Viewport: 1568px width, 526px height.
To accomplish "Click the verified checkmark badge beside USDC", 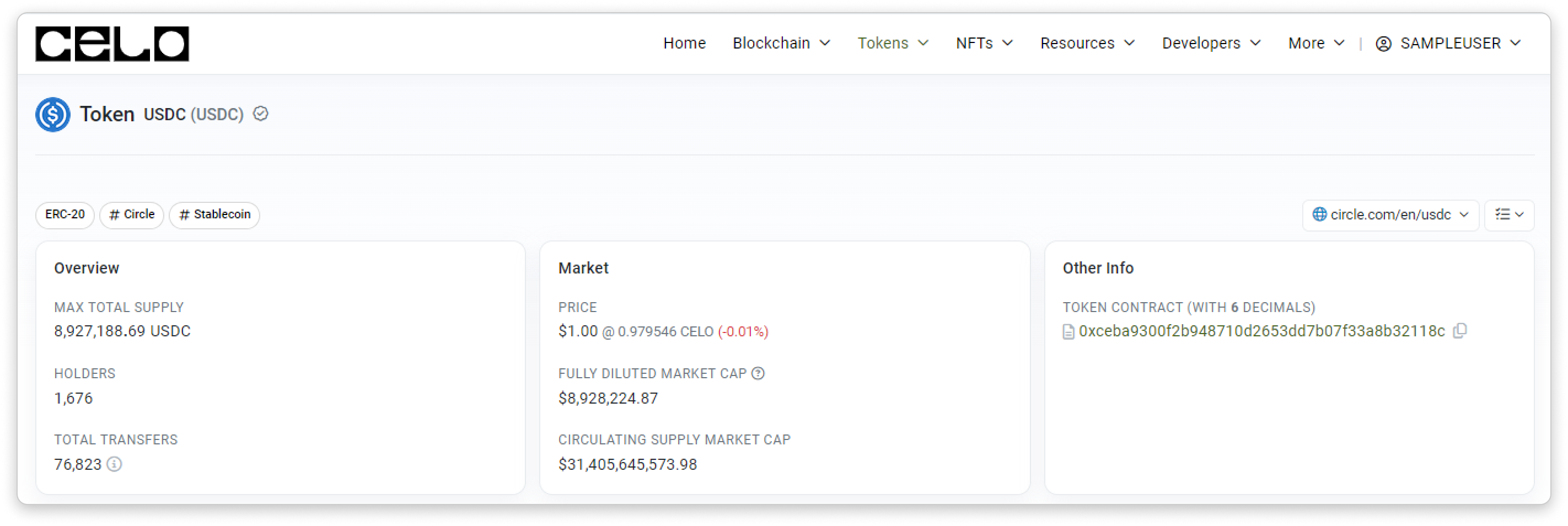I will click(261, 114).
